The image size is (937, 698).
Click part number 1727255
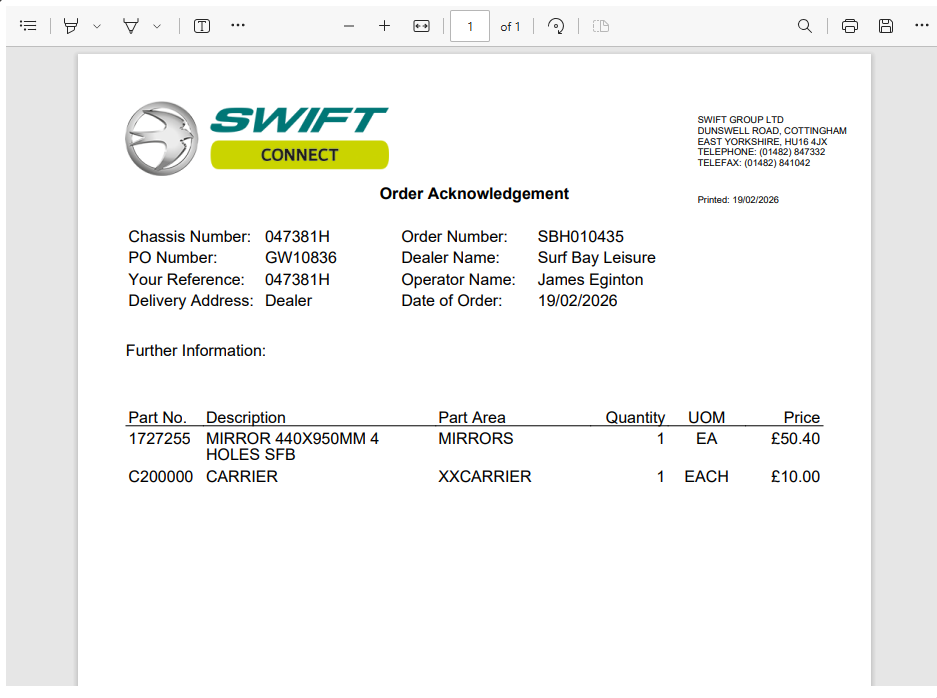pyautogui.click(x=159, y=439)
